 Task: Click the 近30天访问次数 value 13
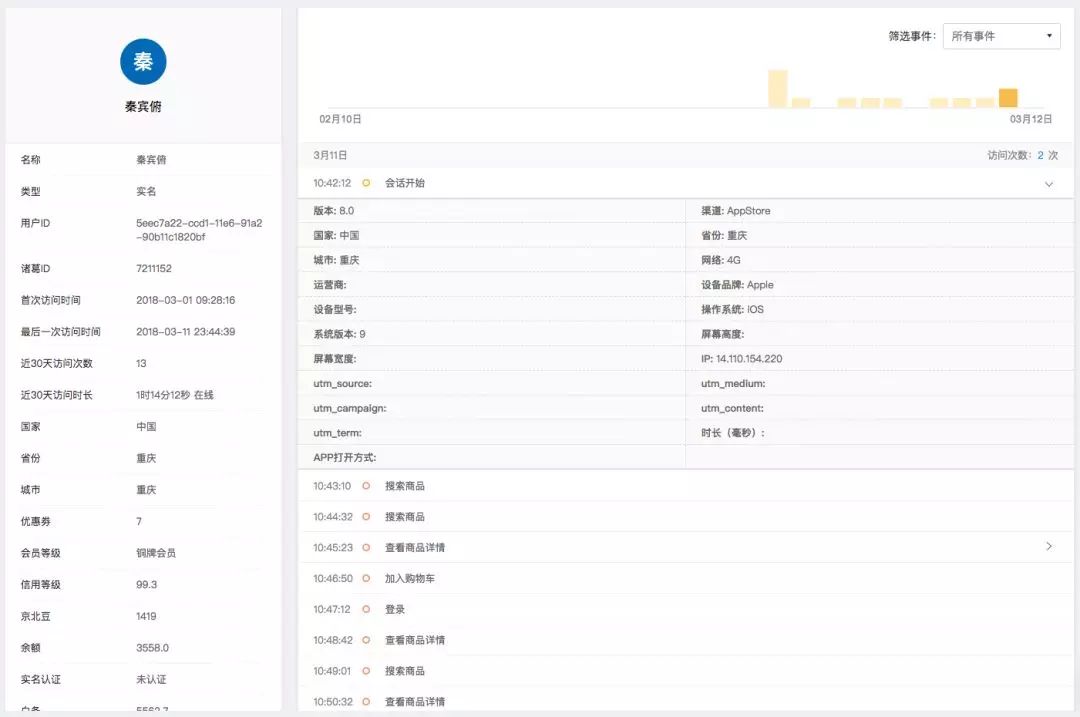141,364
